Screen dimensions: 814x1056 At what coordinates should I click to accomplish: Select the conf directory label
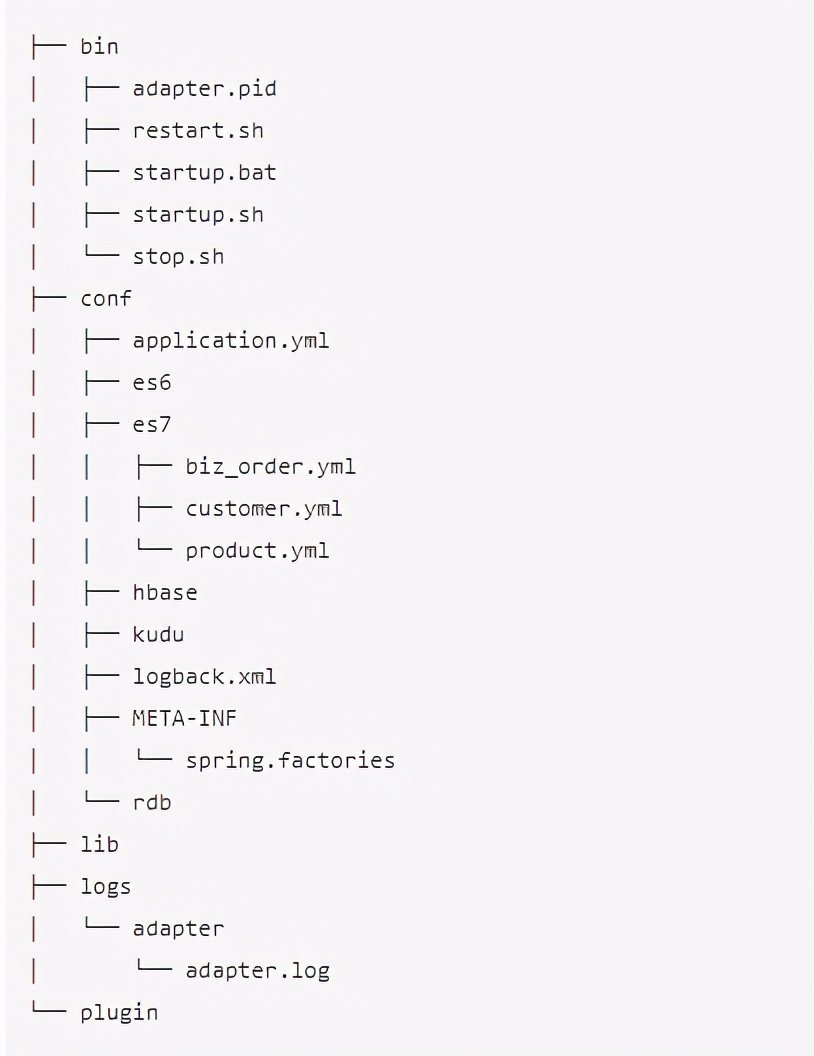point(106,298)
